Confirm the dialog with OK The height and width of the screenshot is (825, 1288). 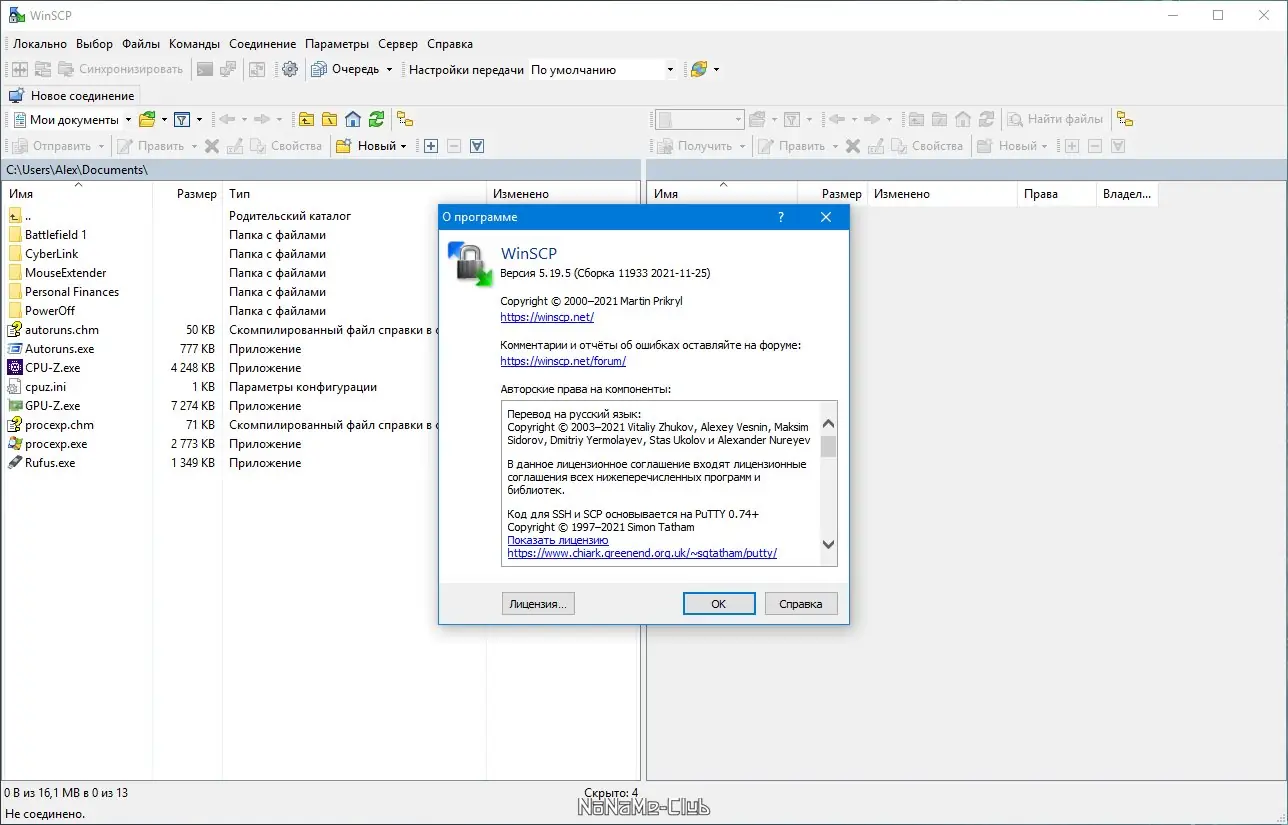point(718,603)
